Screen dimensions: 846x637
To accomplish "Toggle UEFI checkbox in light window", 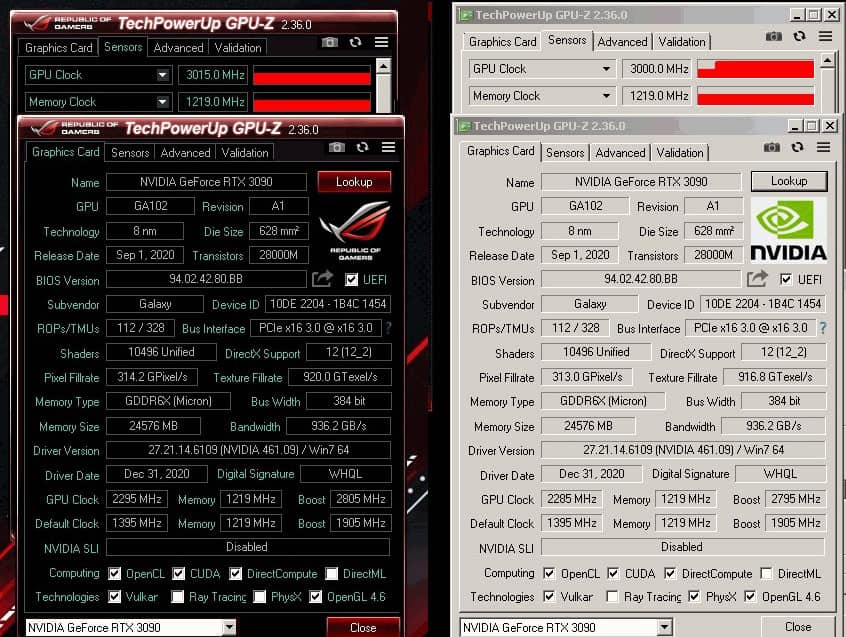I will point(786,279).
